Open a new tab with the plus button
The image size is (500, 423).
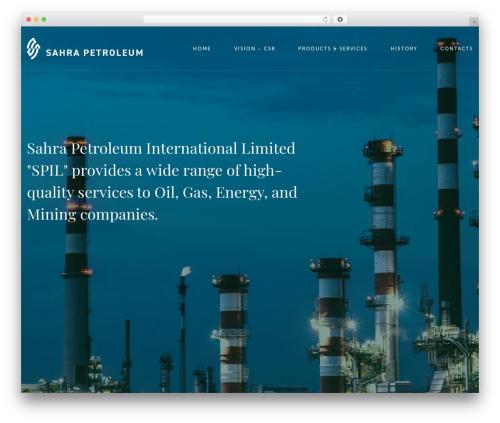tap(474, 22)
